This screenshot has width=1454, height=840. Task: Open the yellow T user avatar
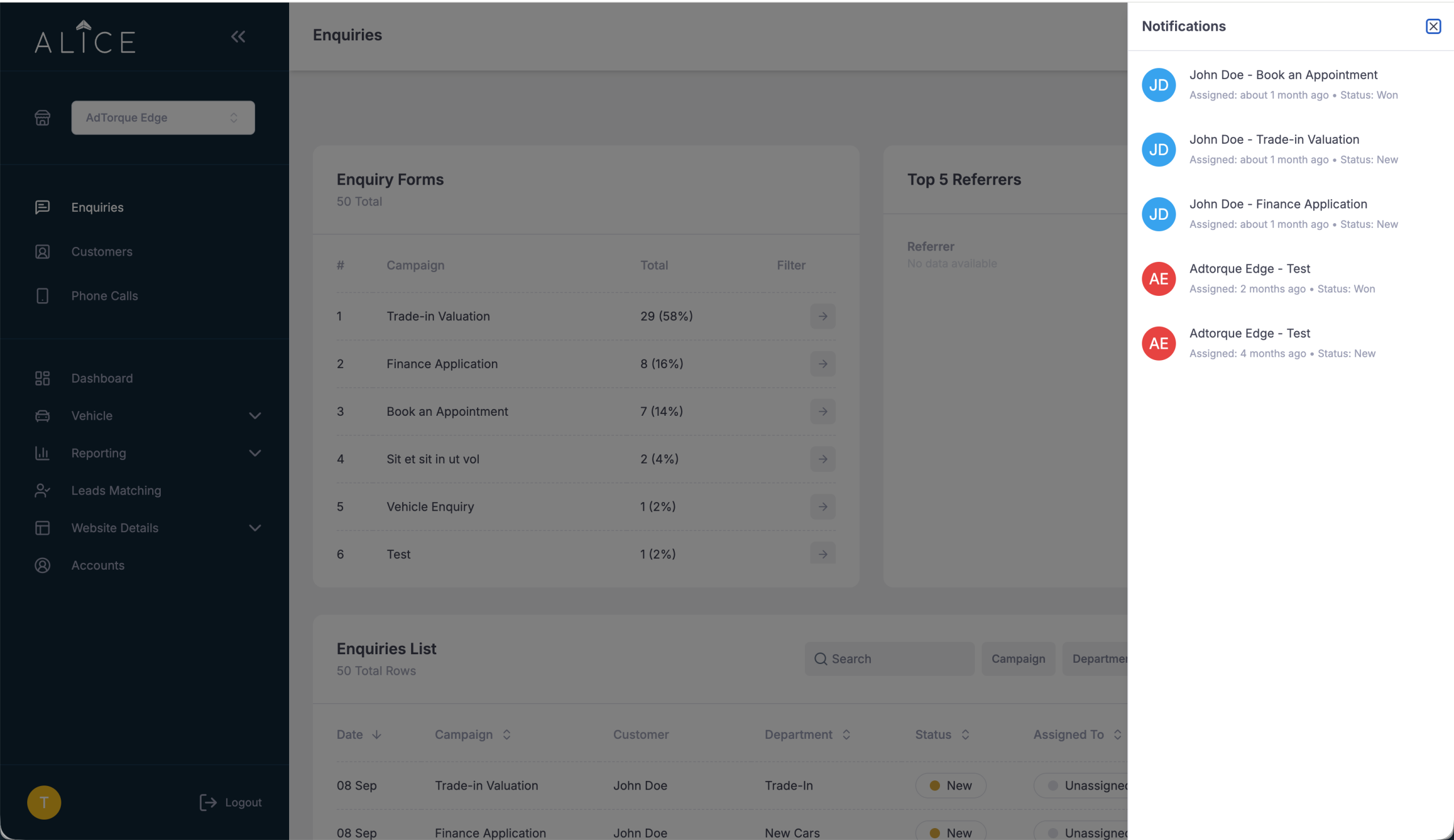44,803
